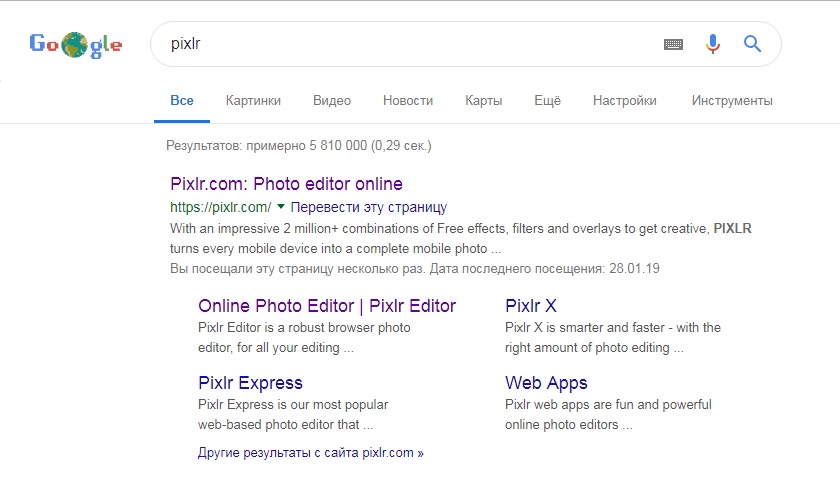This screenshot has height=483, width=840.
Task: Expand the green arrow next to pixlr.com URL
Action: pos(281,207)
